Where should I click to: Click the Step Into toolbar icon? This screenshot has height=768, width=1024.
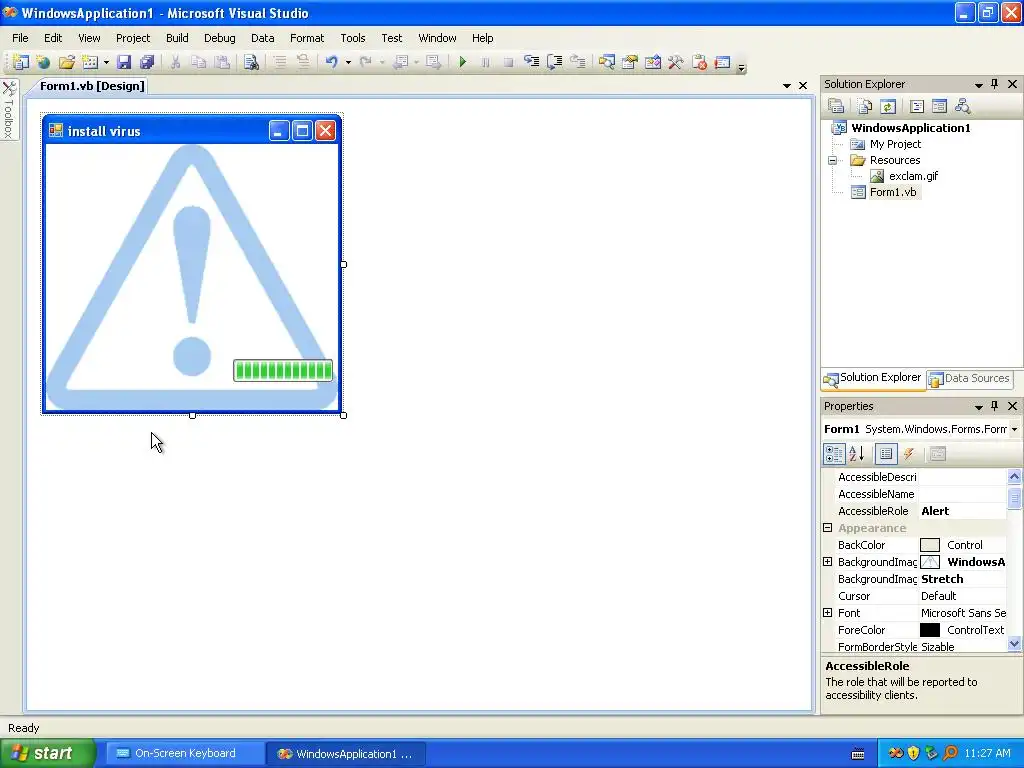[532, 62]
